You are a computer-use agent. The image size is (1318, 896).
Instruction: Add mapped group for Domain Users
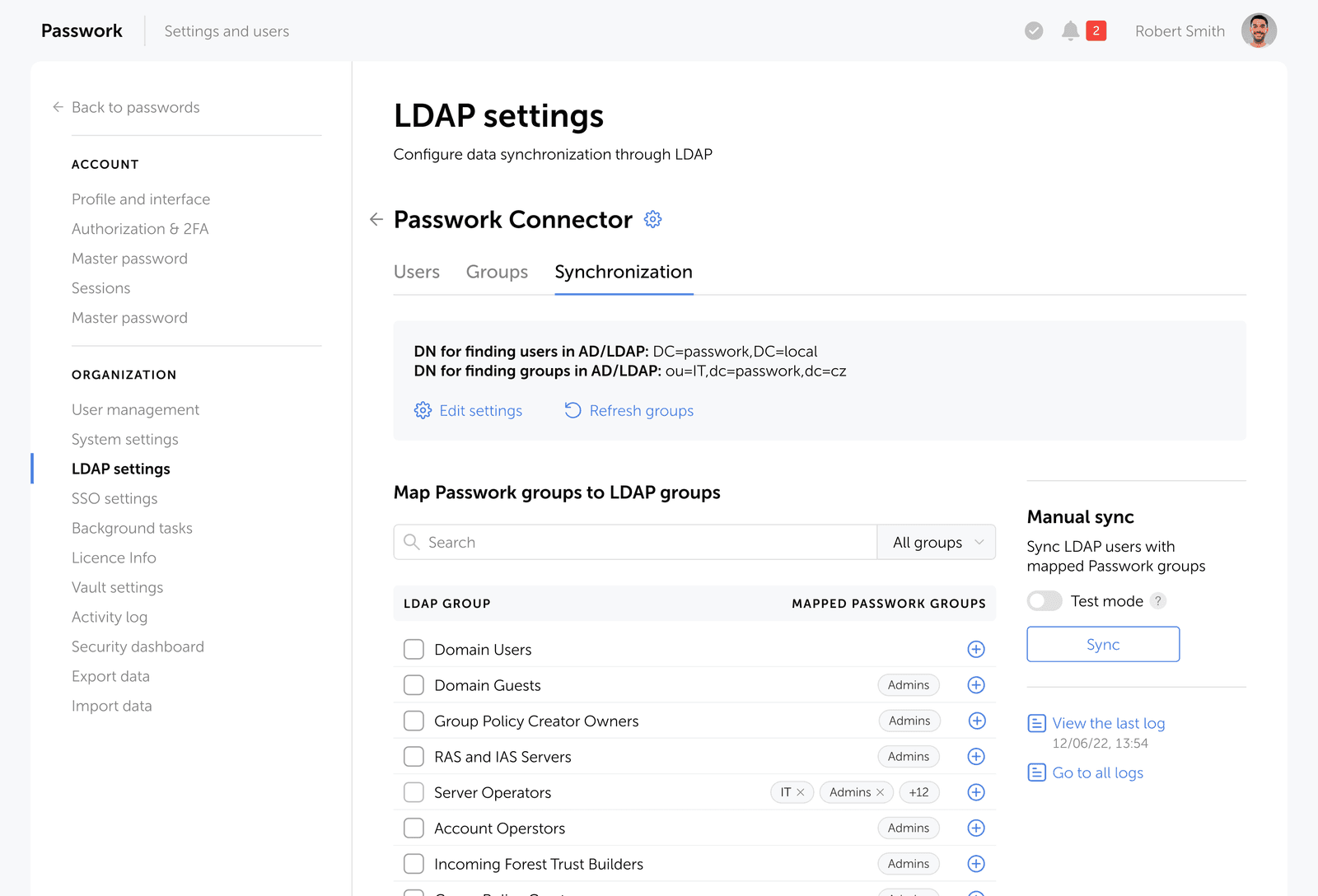click(976, 649)
